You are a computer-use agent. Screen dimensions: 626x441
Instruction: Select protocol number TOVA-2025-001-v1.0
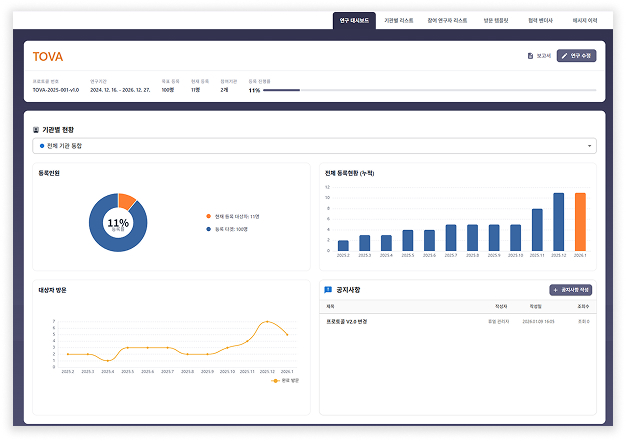pos(56,90)
